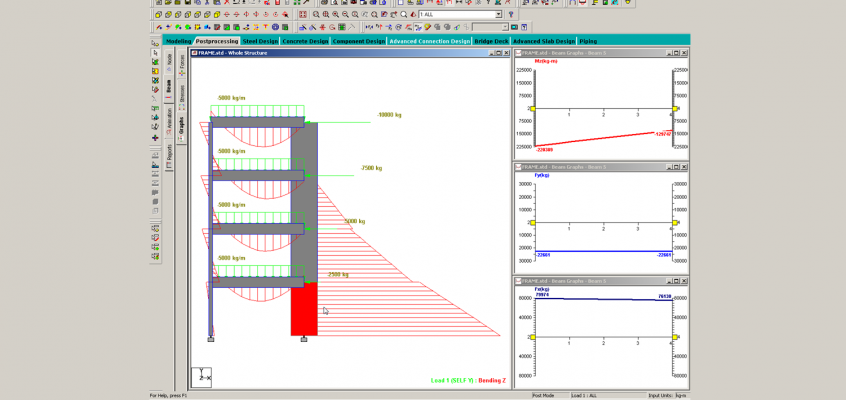Viewport: 846px width, 400px height.
Task: Display whole structure using the red frame icon
Action: tap(303, 15)
